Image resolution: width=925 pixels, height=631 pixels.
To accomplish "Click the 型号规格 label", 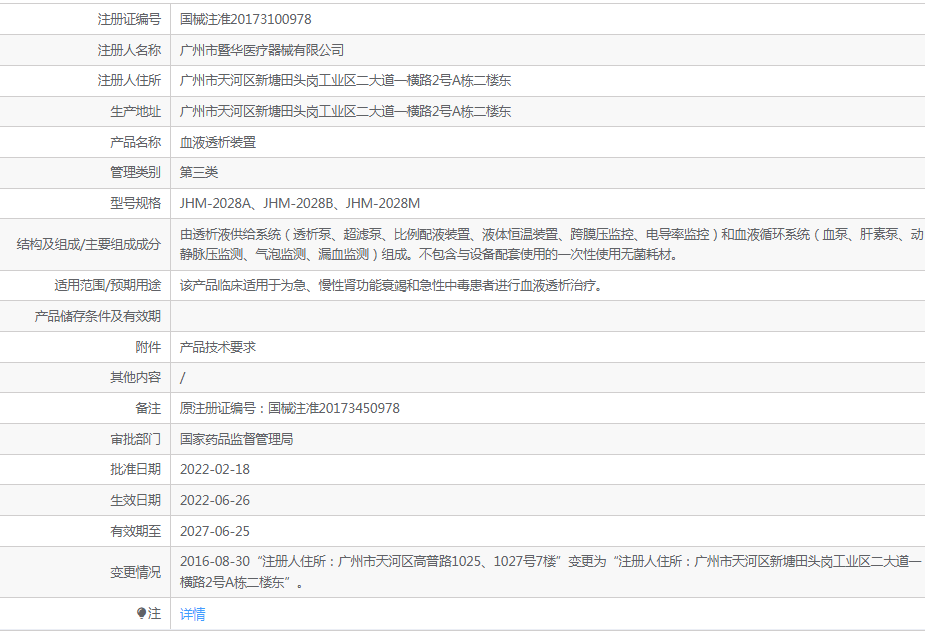I will pos(136,203).
